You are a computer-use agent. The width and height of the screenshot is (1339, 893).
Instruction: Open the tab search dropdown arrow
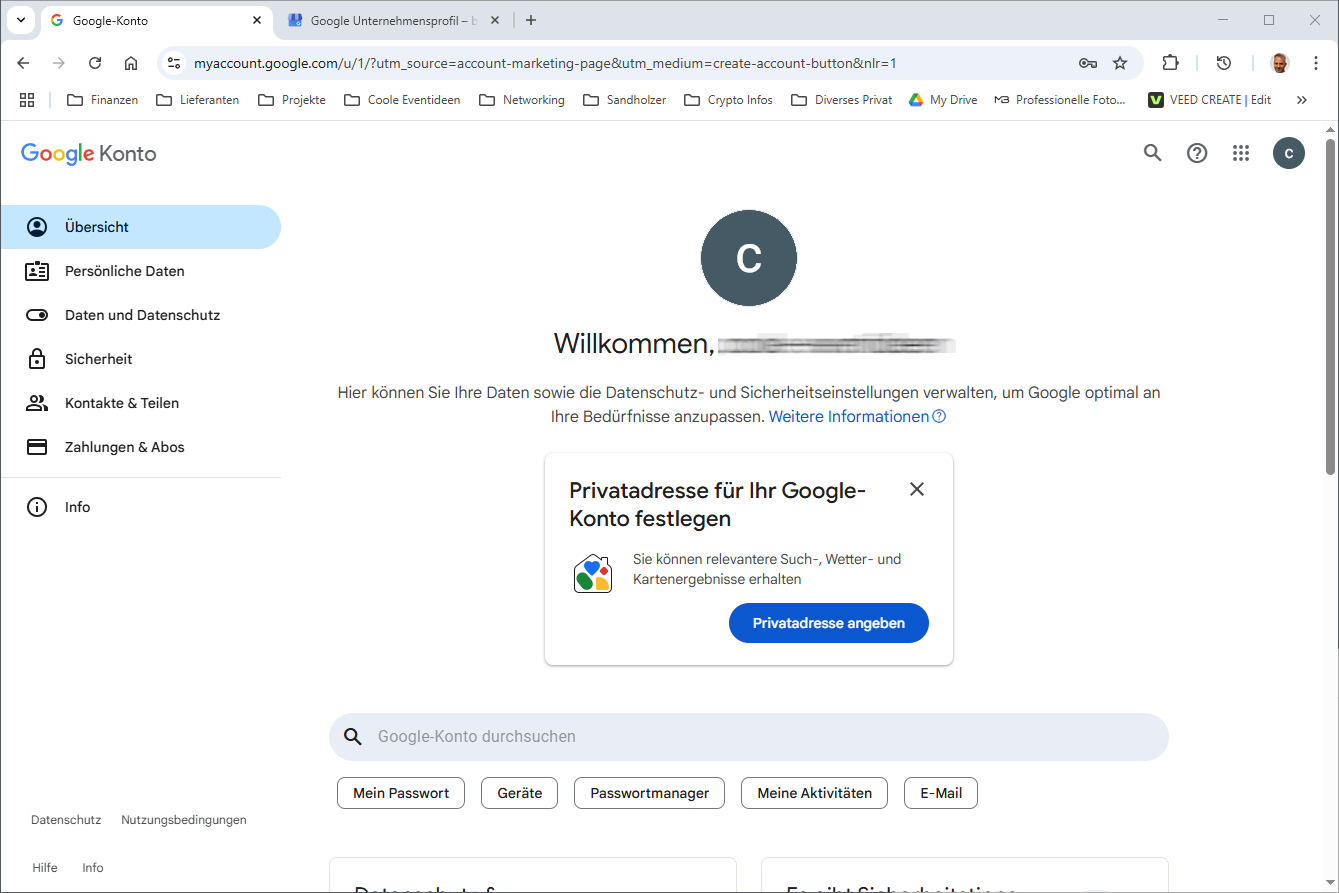[x=21, y=20]
